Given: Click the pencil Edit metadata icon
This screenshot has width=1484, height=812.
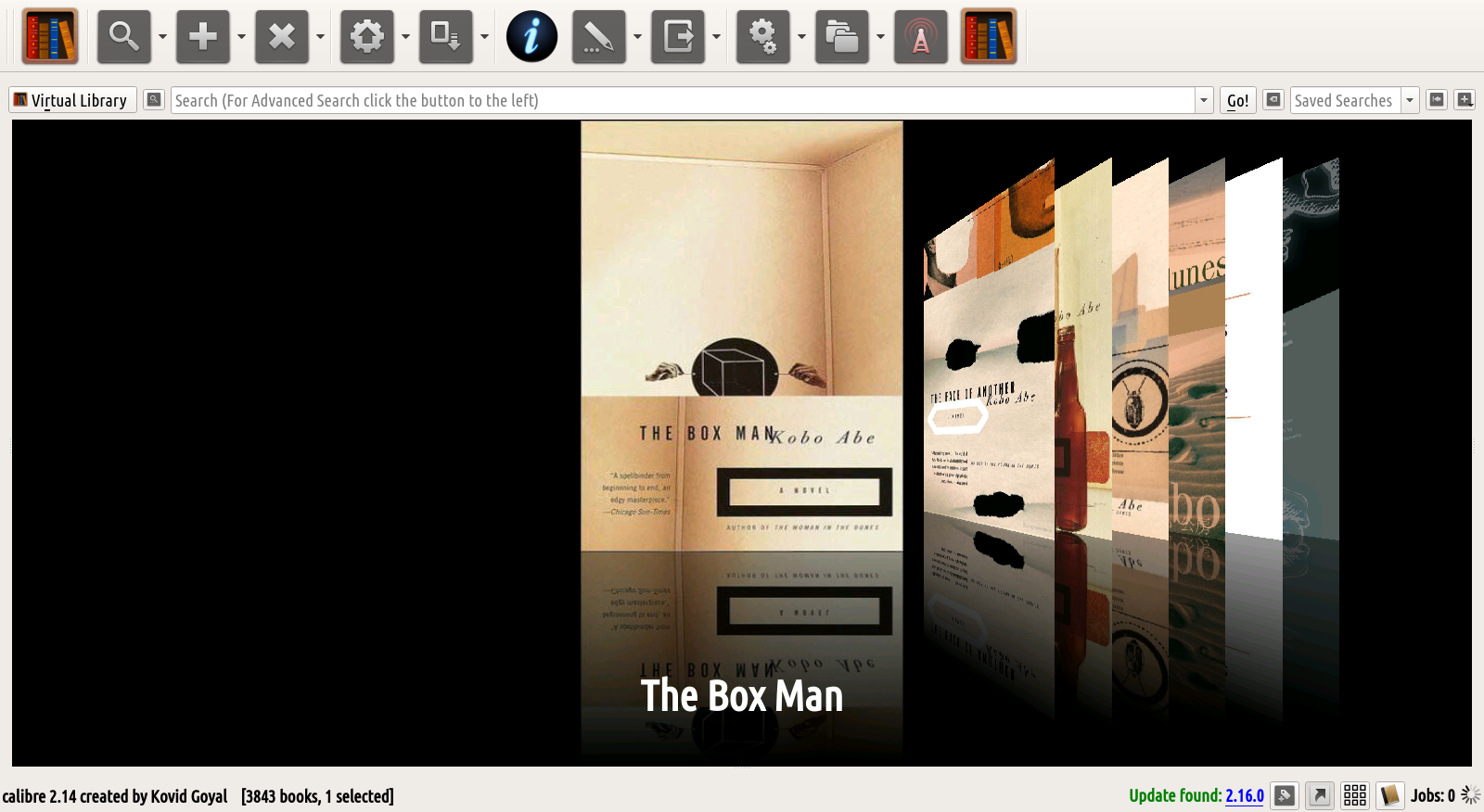Looking at the screenshot, I should click(598, 37).
